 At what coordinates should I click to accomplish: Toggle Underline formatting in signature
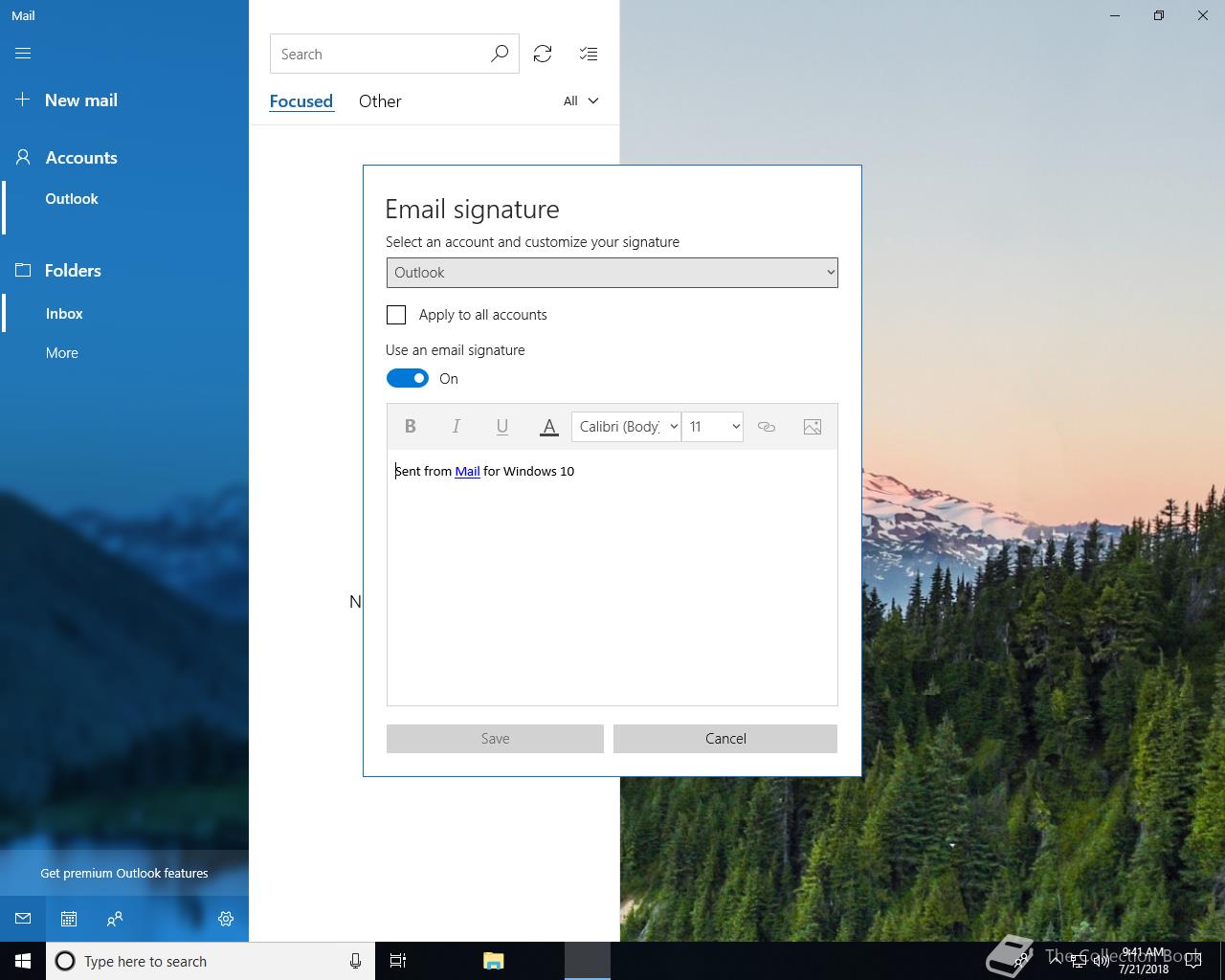click(502, 427)
